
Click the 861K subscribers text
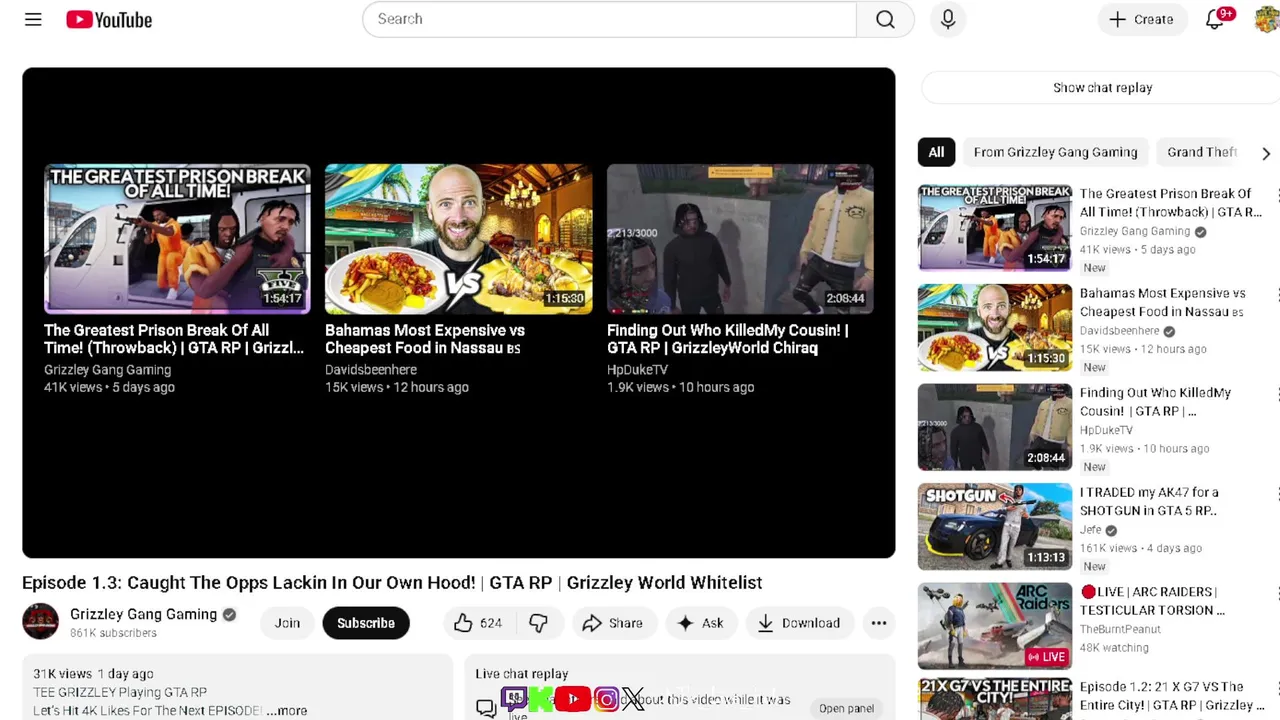113,633
